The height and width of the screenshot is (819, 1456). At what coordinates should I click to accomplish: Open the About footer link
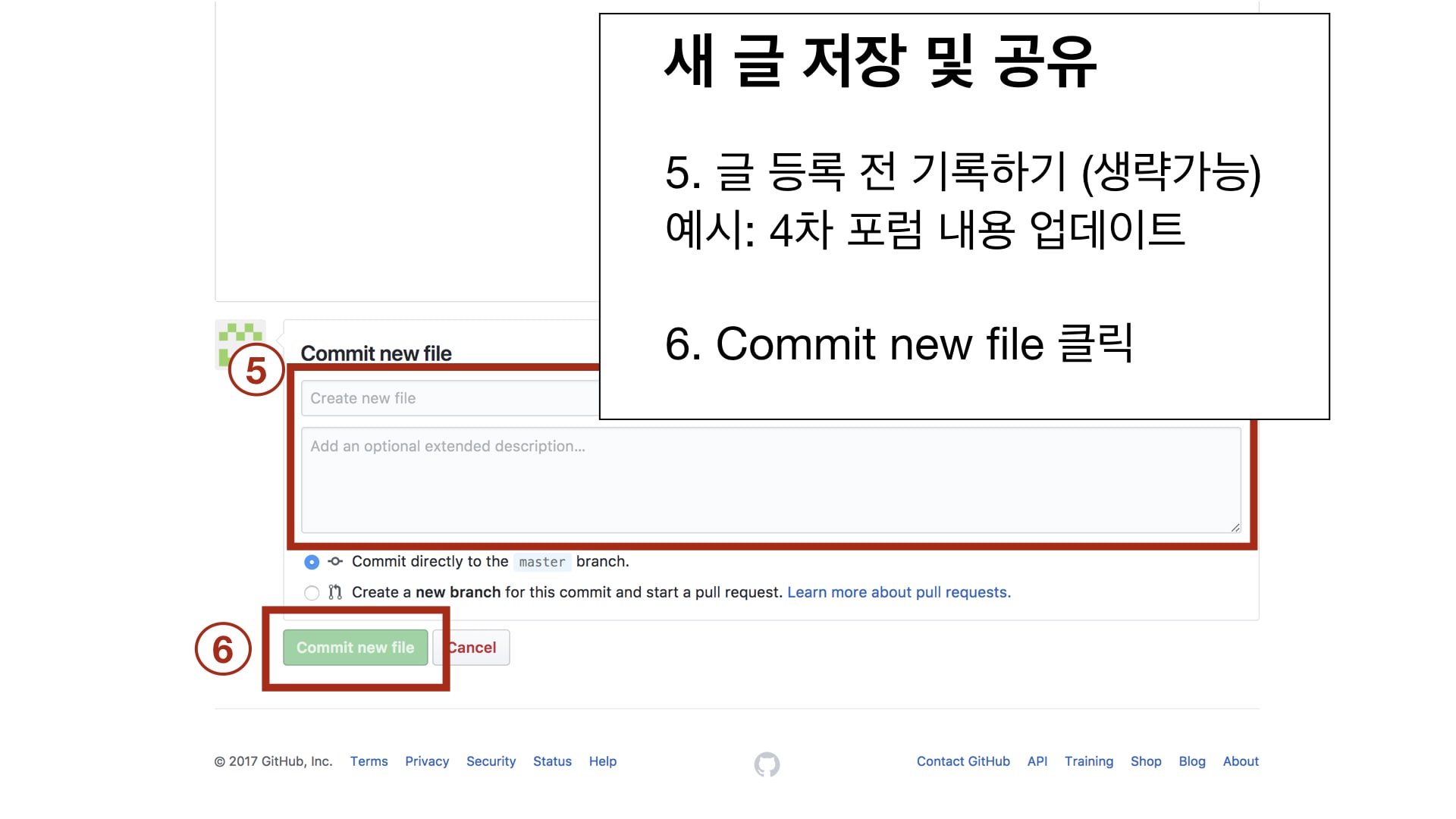tap(1241, 761)
